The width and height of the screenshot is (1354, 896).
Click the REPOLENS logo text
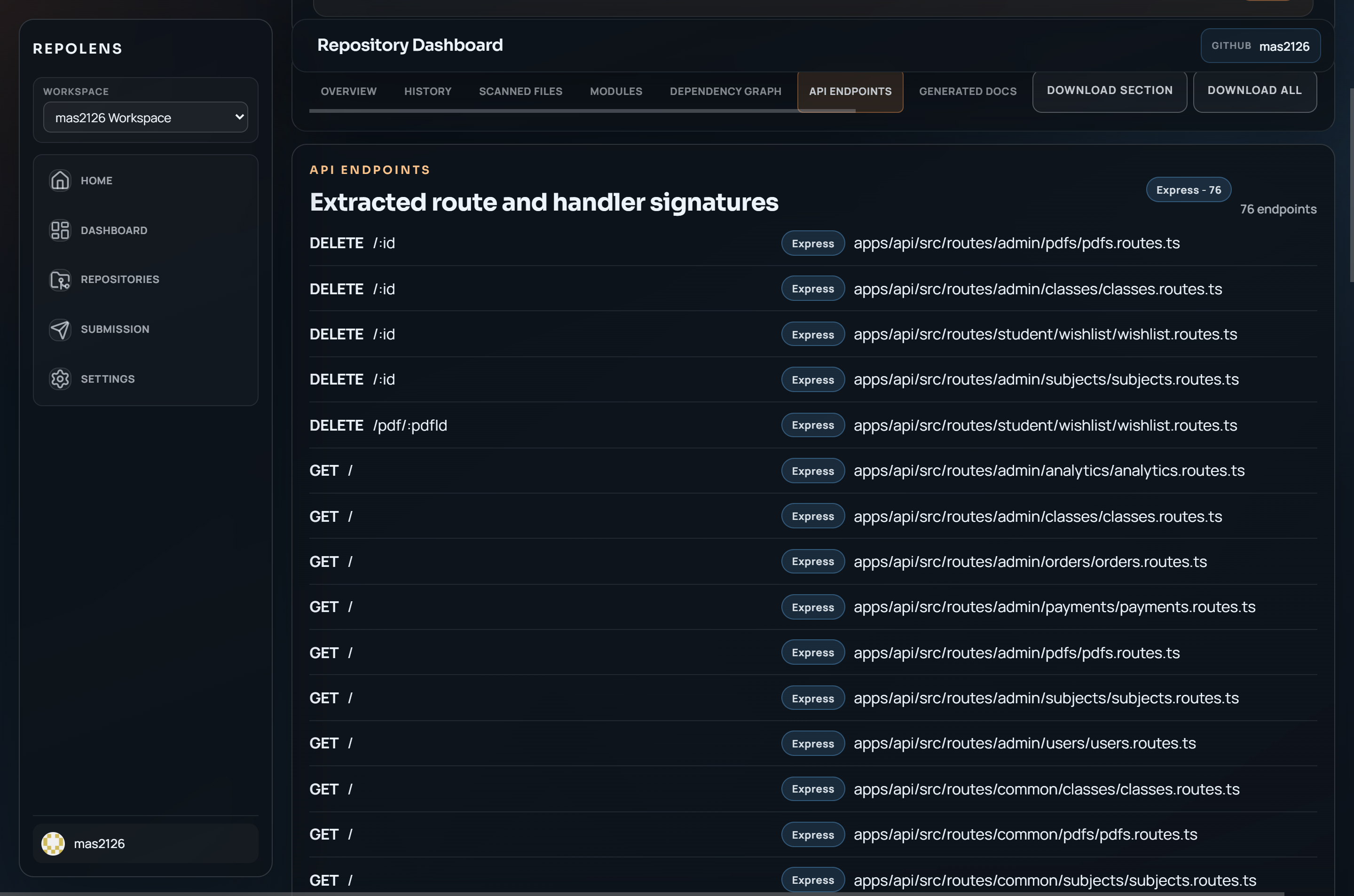click(x=77, y=48)
